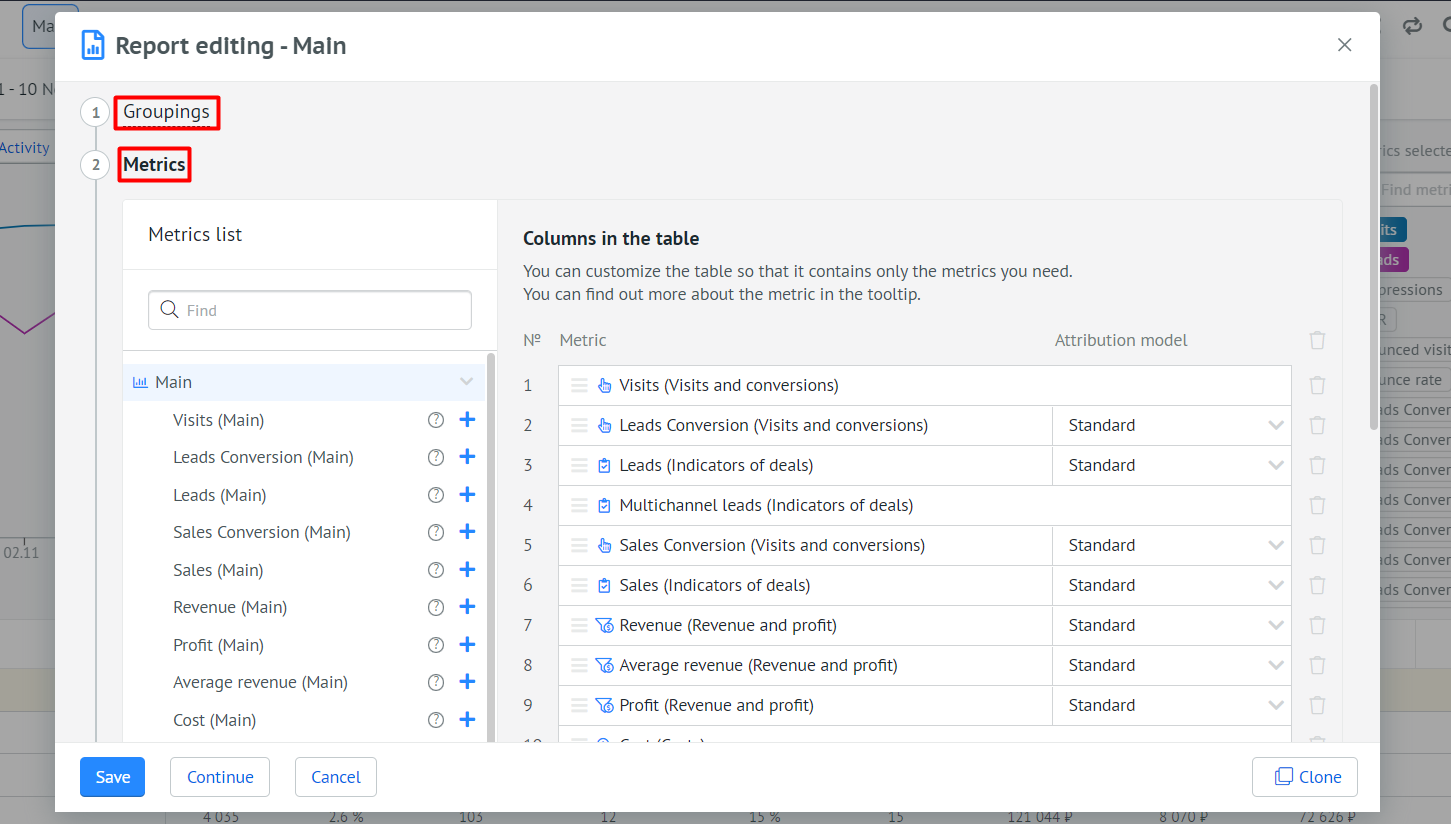Open attribution model dropdown for Sales Conversion

coord(1172,545)
